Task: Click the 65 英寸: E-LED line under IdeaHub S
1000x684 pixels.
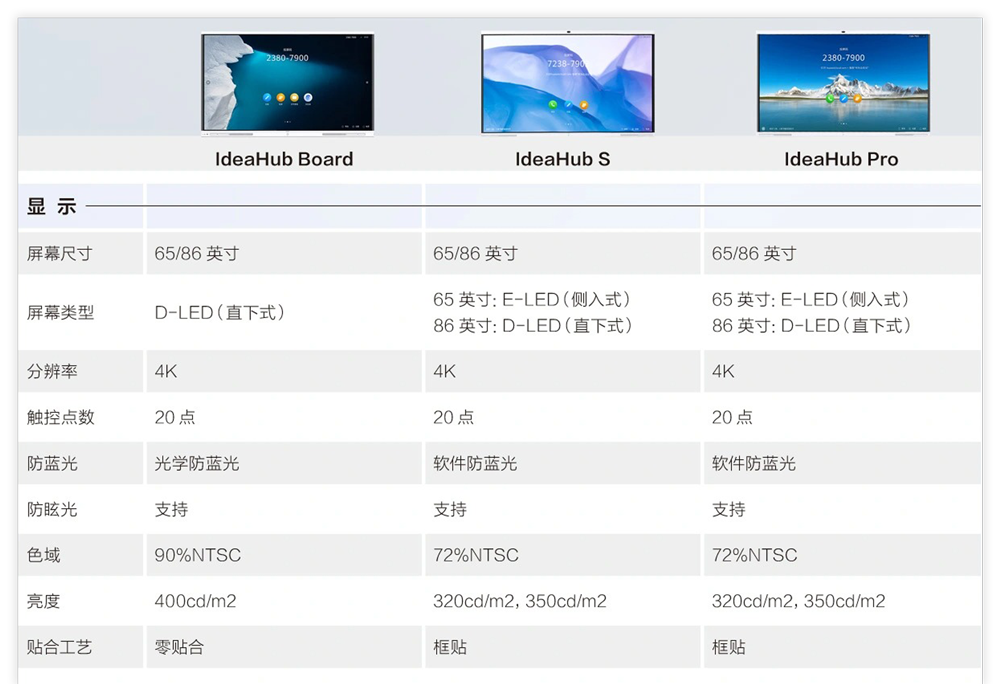Action: 532,299
